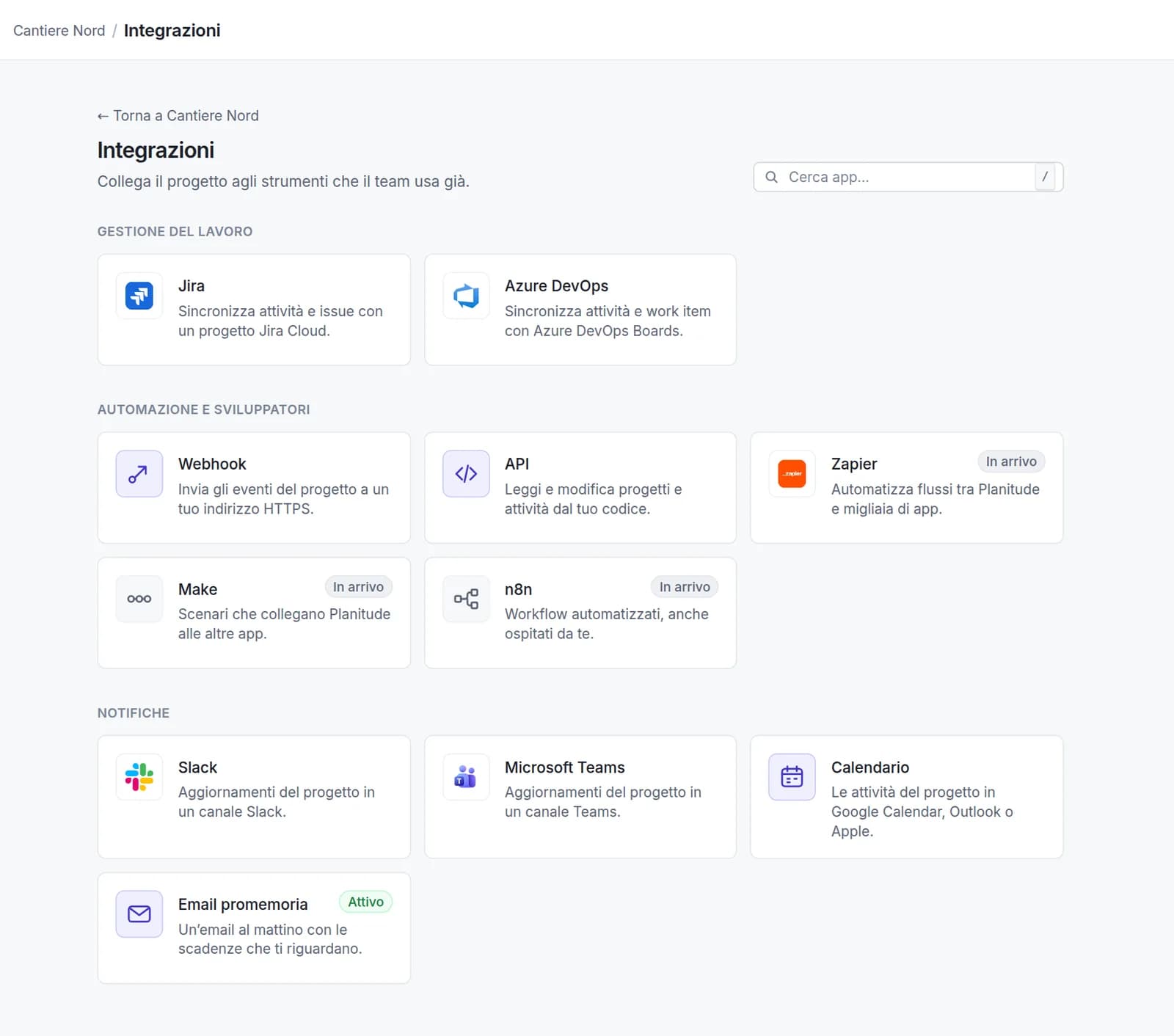This screenshot has width=1174, height=1036.
Task: Open the Slack card title
Action: click(197, 767)
